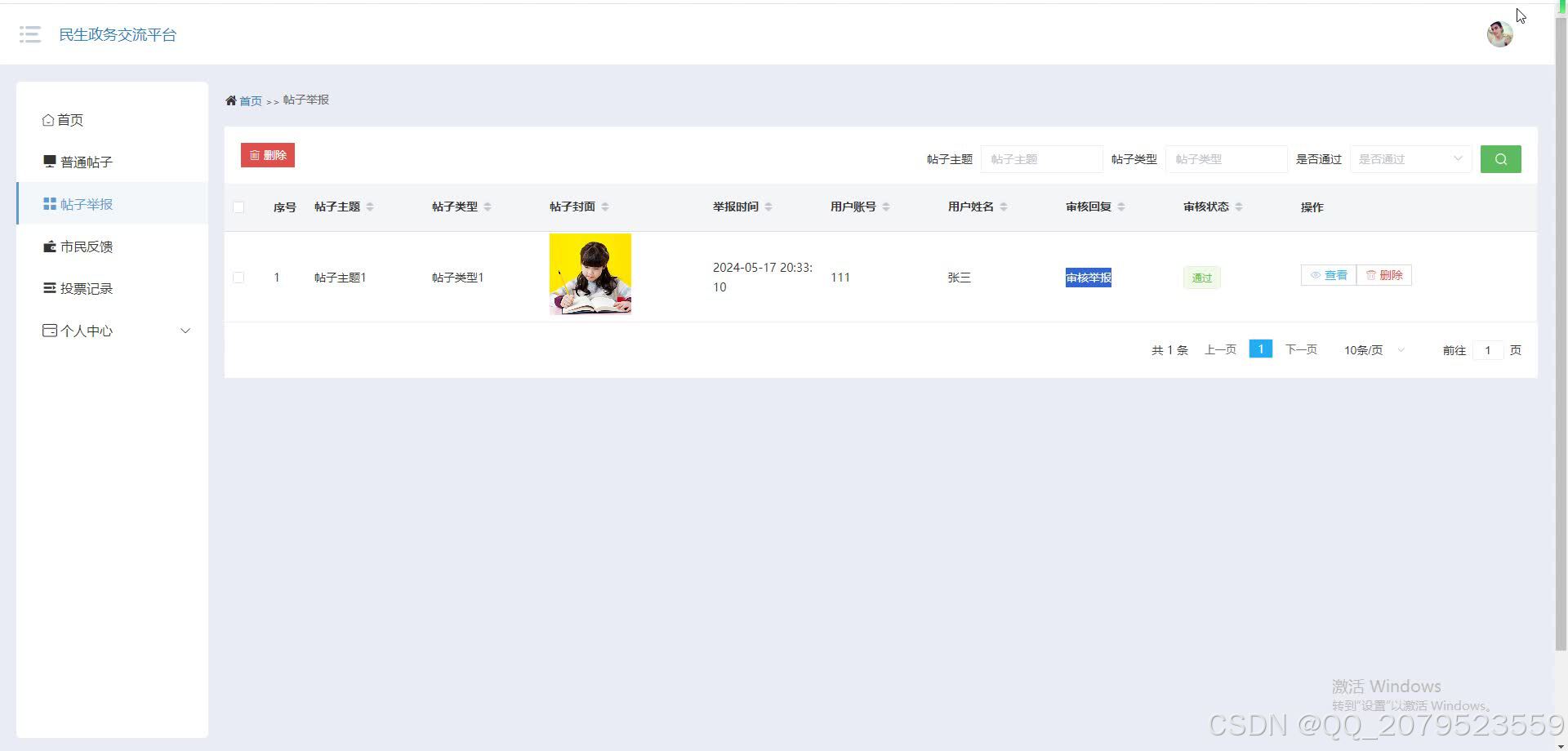Click 首页 breadcrumb link
The height and width of the screenshot is (751, 1568).
point(251,101)
